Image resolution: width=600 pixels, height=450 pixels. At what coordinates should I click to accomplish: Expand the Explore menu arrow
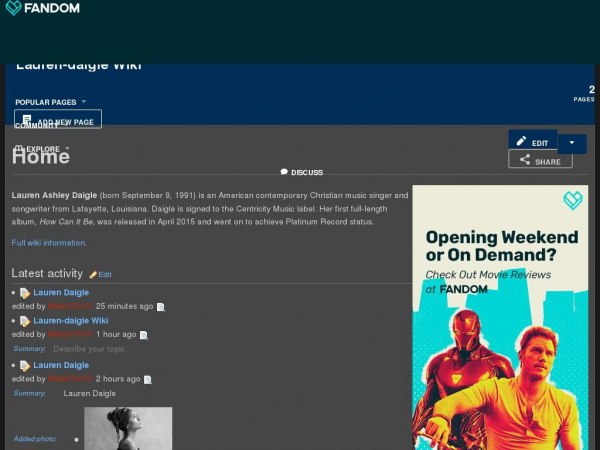[67, 148]
